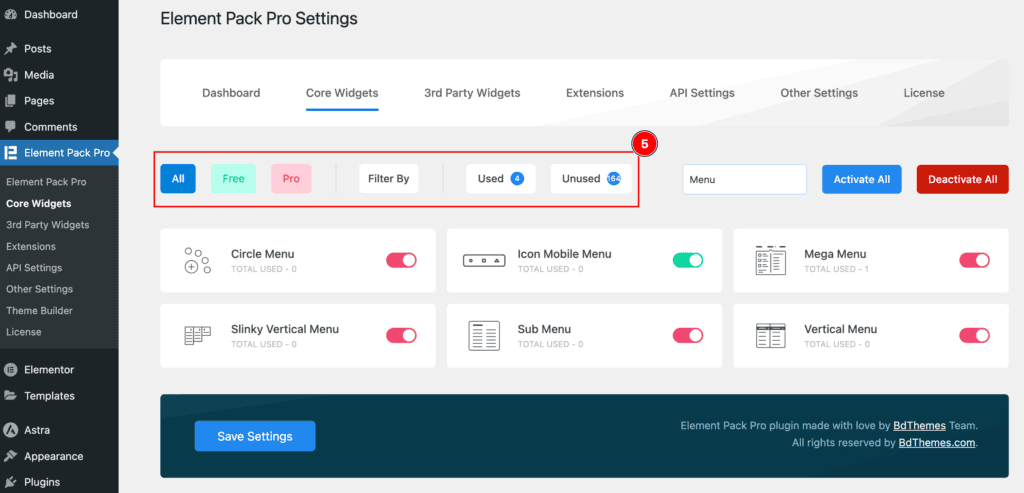Open Element Pack Pro submenu item
Screen dimensions: 1024x493
pyautogui.click(x=46, y=182)
